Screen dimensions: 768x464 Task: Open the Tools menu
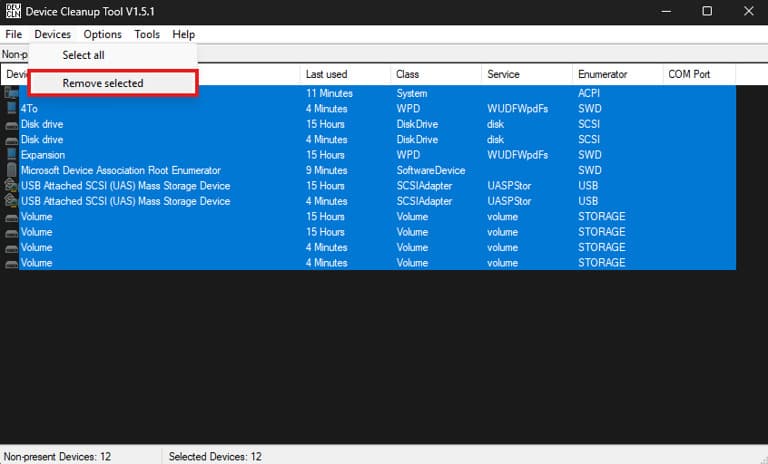coord(147,34)
